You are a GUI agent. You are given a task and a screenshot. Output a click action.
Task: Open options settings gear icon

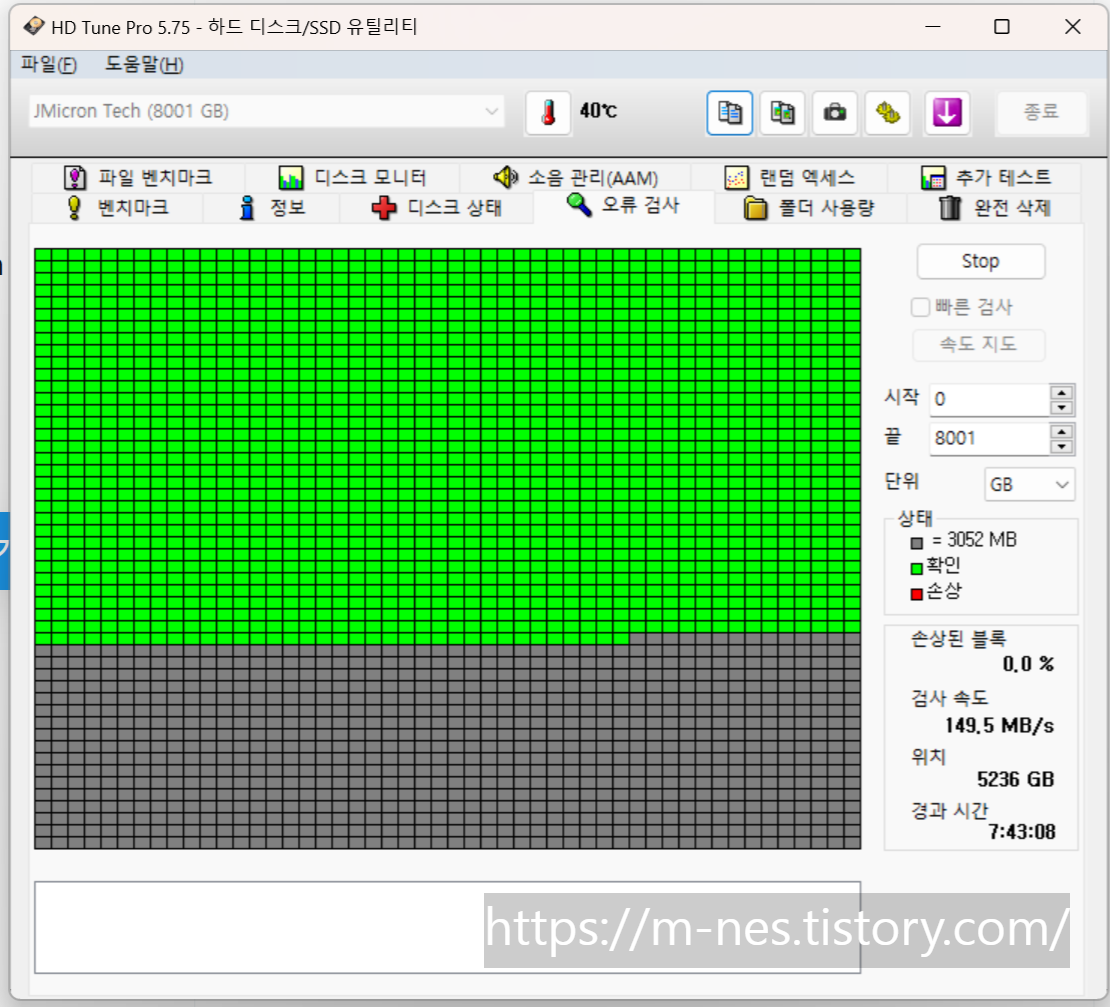pyautogui.click(x=888, y=113)
